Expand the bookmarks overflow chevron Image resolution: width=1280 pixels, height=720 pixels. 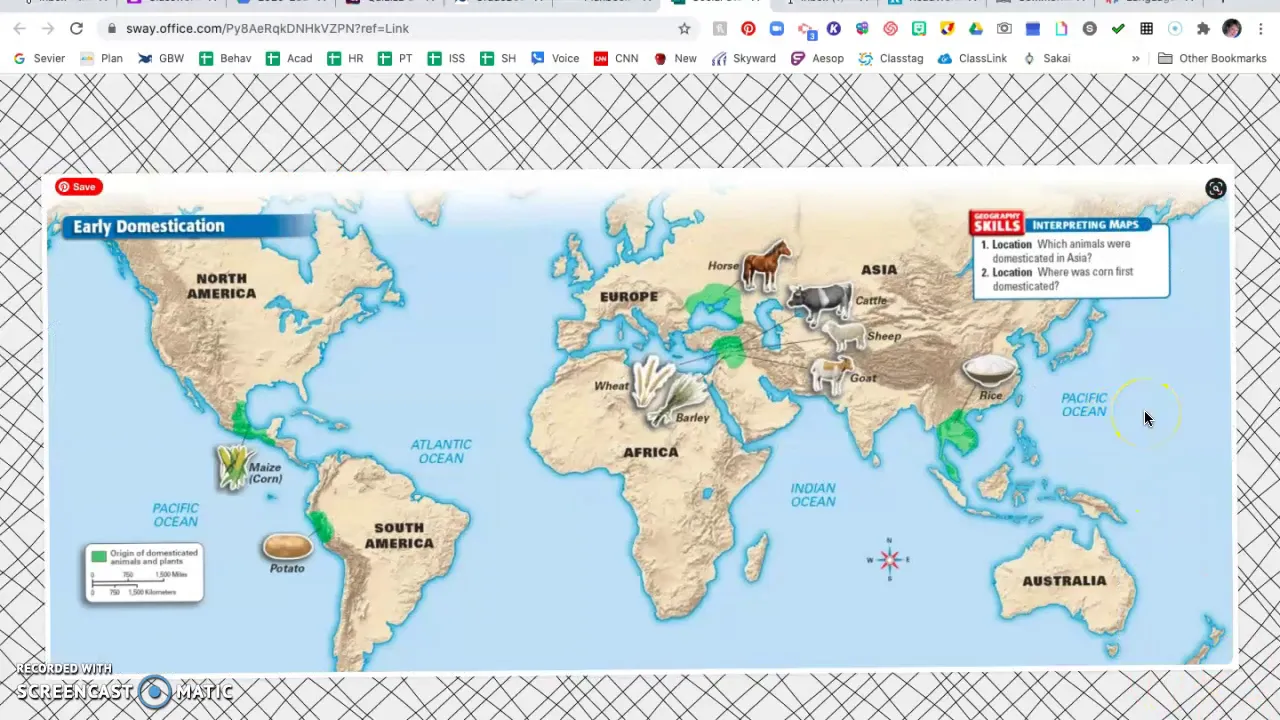point(1135,58)
